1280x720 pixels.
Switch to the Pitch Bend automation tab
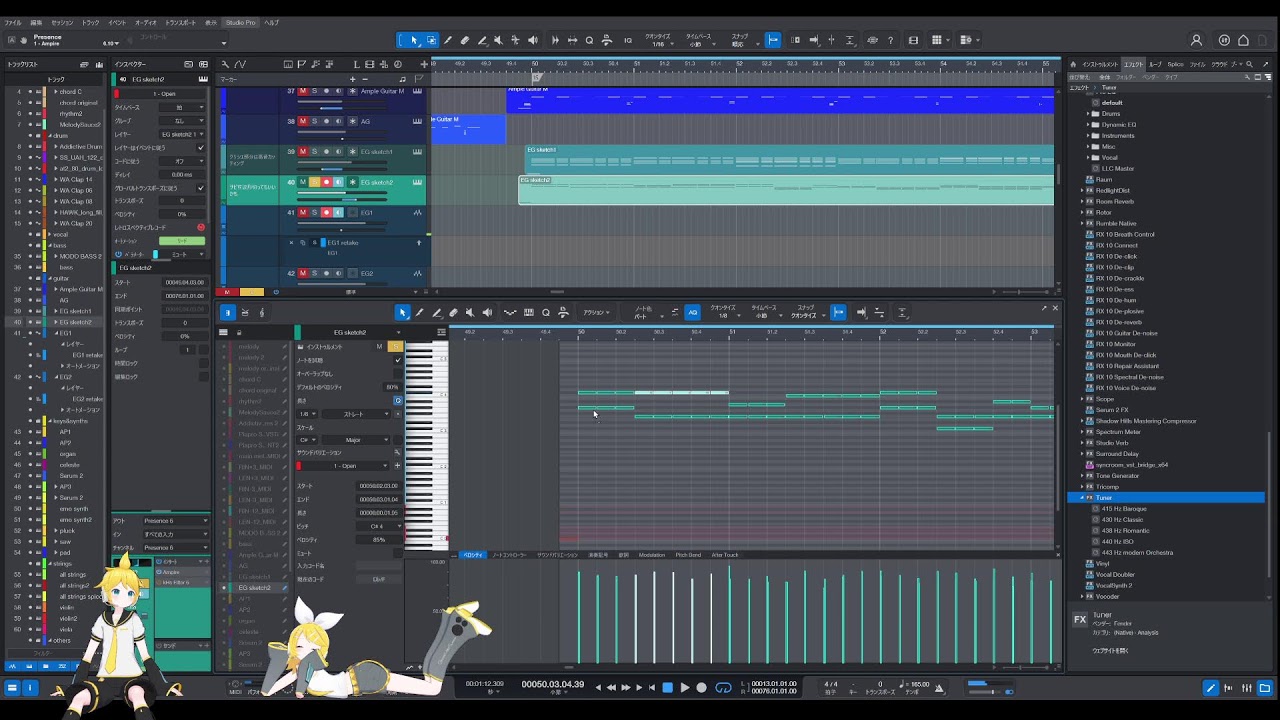(x=688, y=555)
